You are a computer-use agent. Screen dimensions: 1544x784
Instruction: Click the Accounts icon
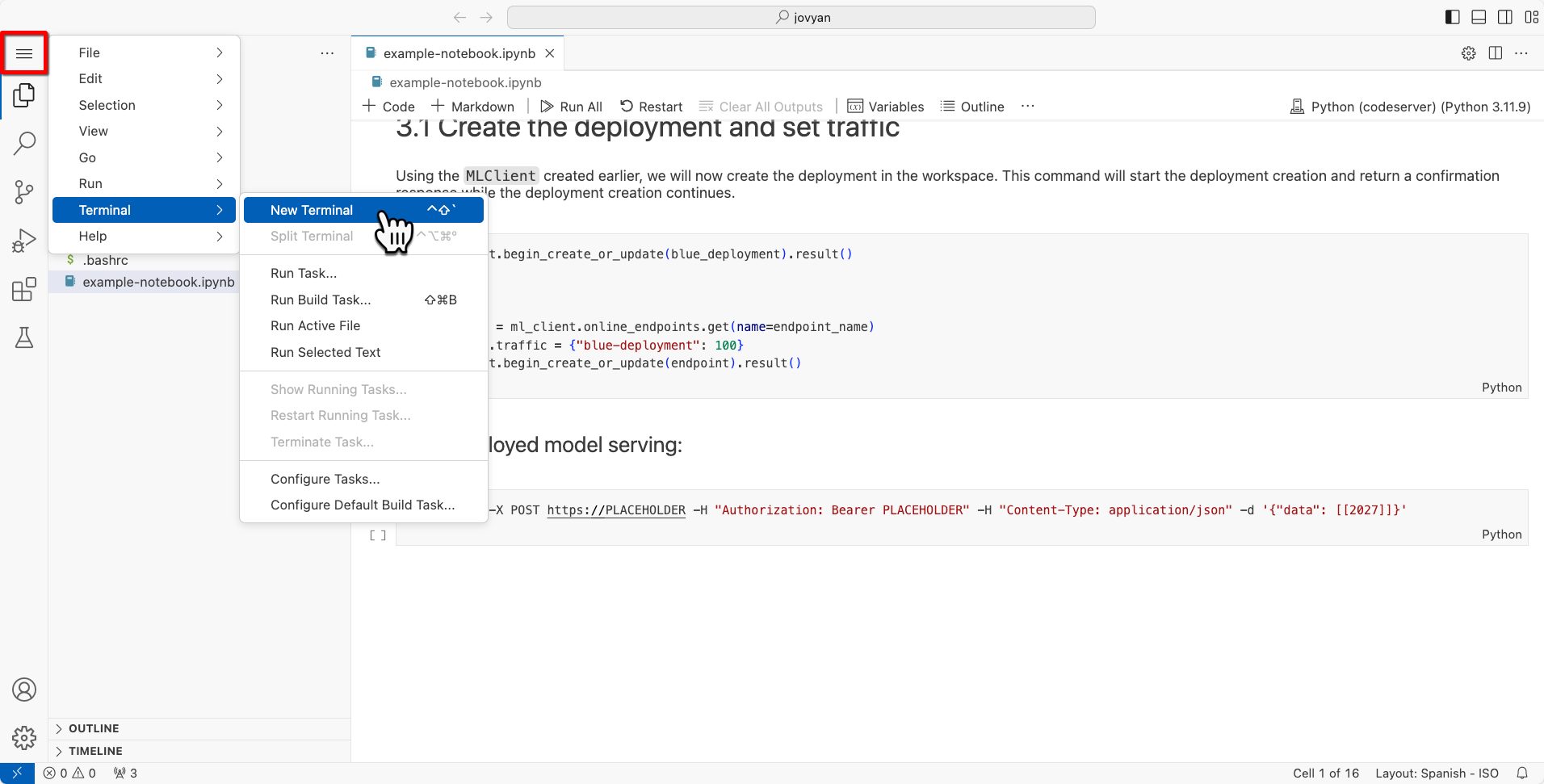[x=24, y=690]
